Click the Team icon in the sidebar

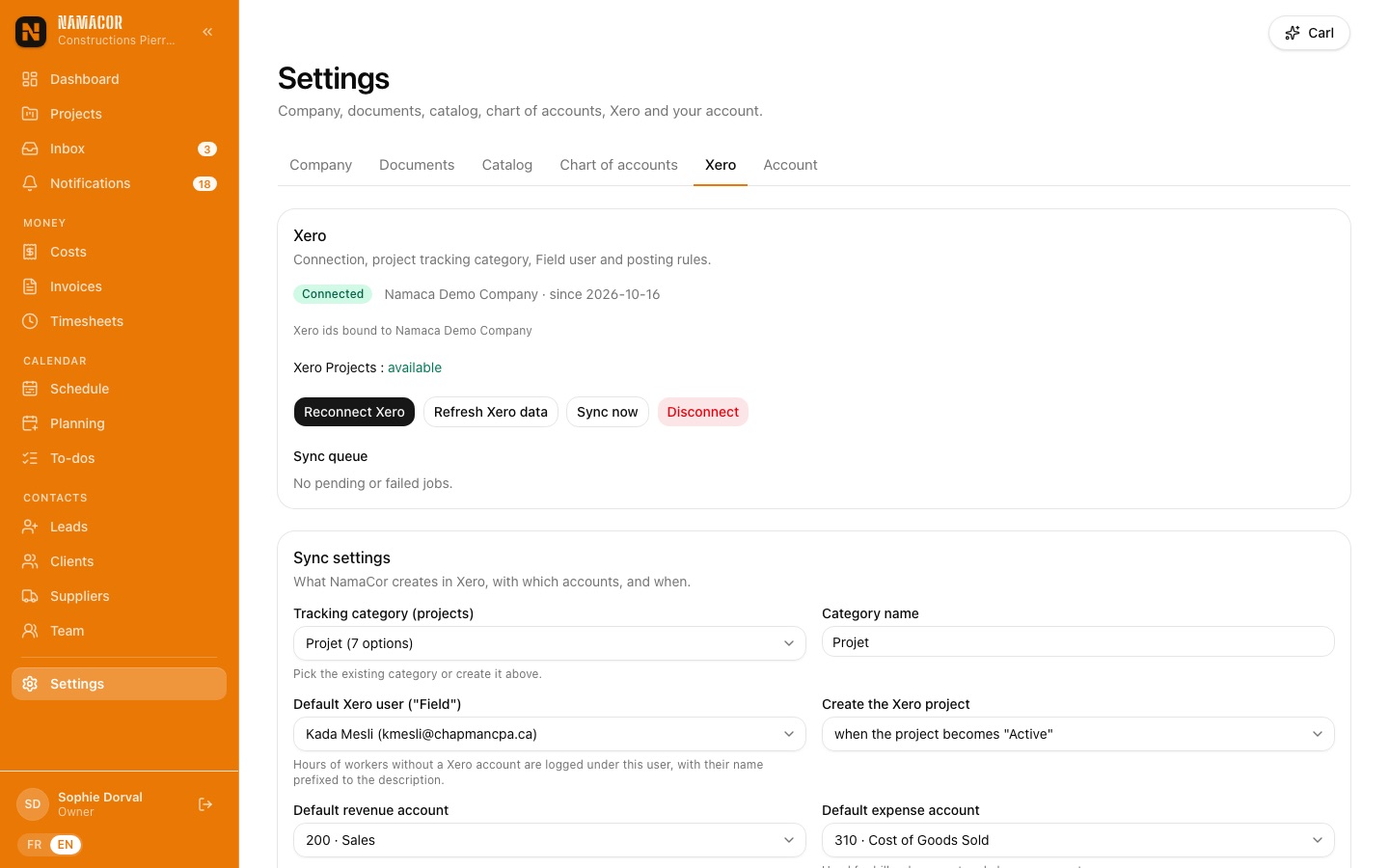(x=30, y=631)
